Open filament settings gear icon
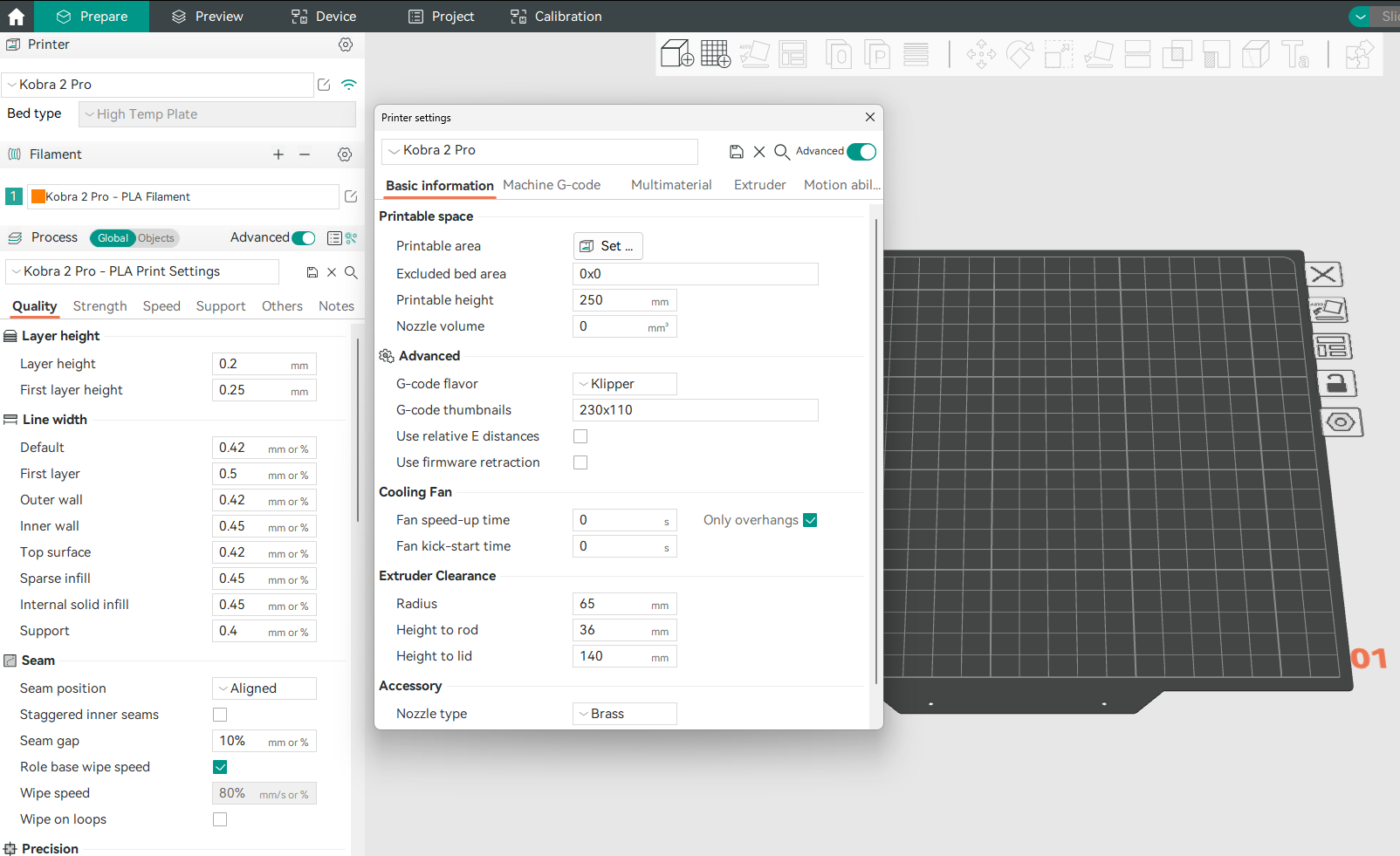 click(345, 154)
